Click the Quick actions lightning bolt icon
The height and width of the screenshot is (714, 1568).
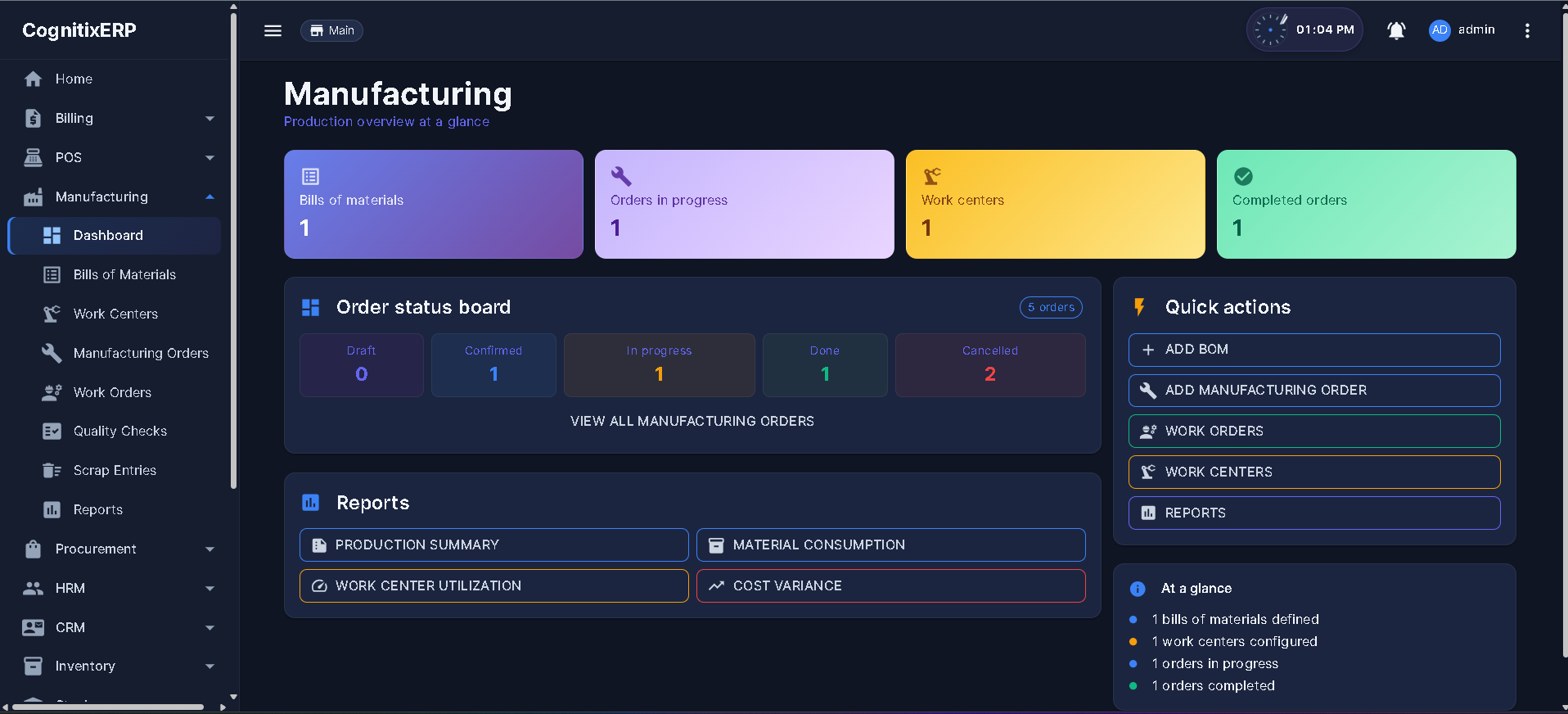pyautogui.click(x=1139, y=307)
